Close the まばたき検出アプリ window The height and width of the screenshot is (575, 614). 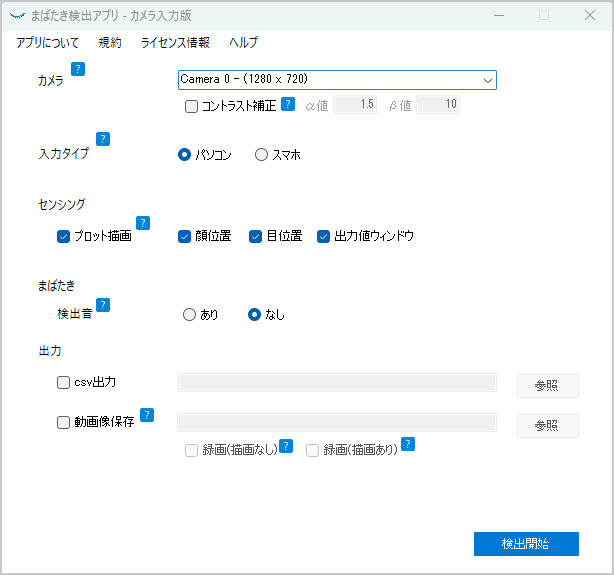[x=590, y=15]
